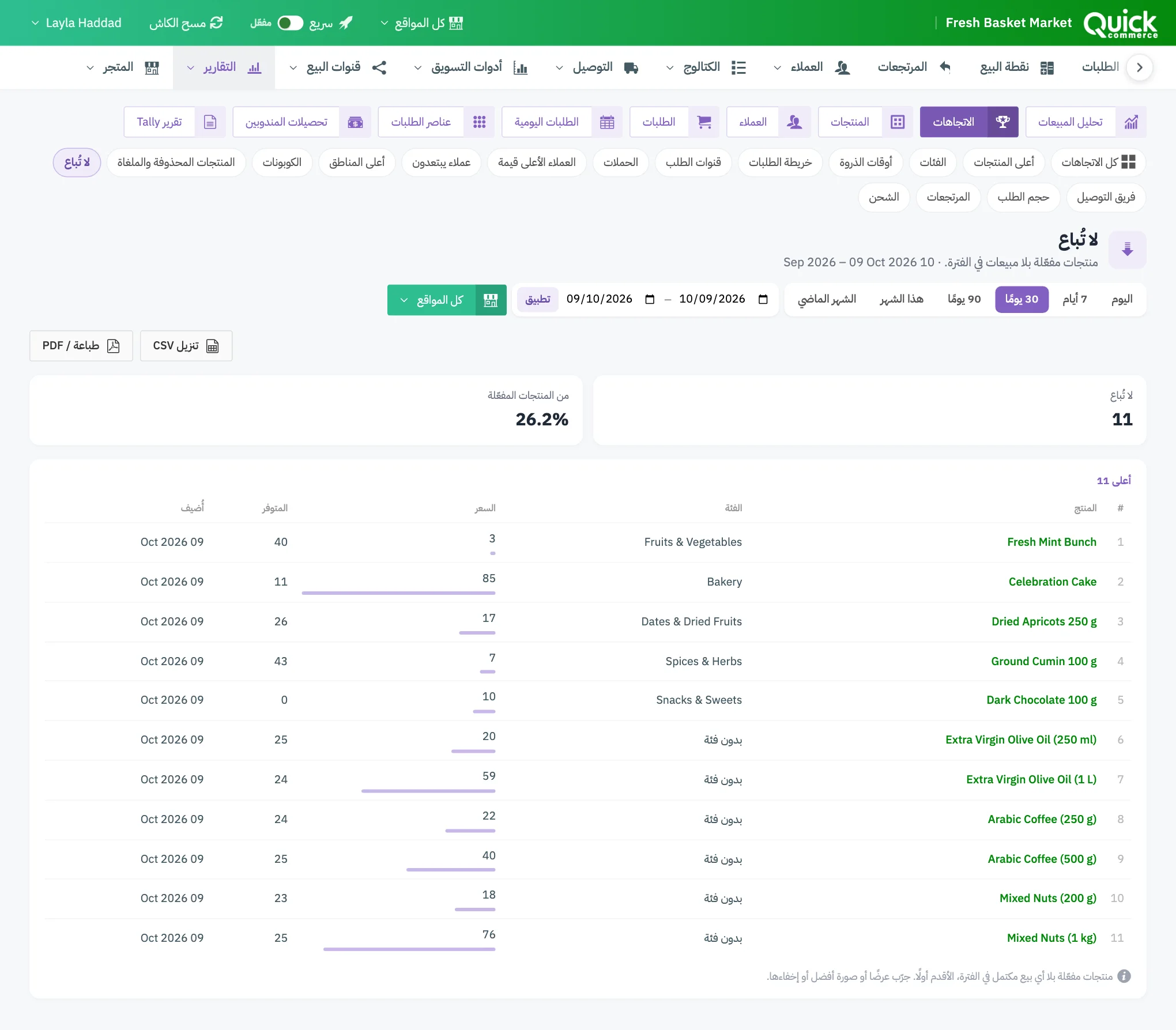Click the share icon for sales channels
This screenshot has height=1030, width=1176.
pos(379,67)
